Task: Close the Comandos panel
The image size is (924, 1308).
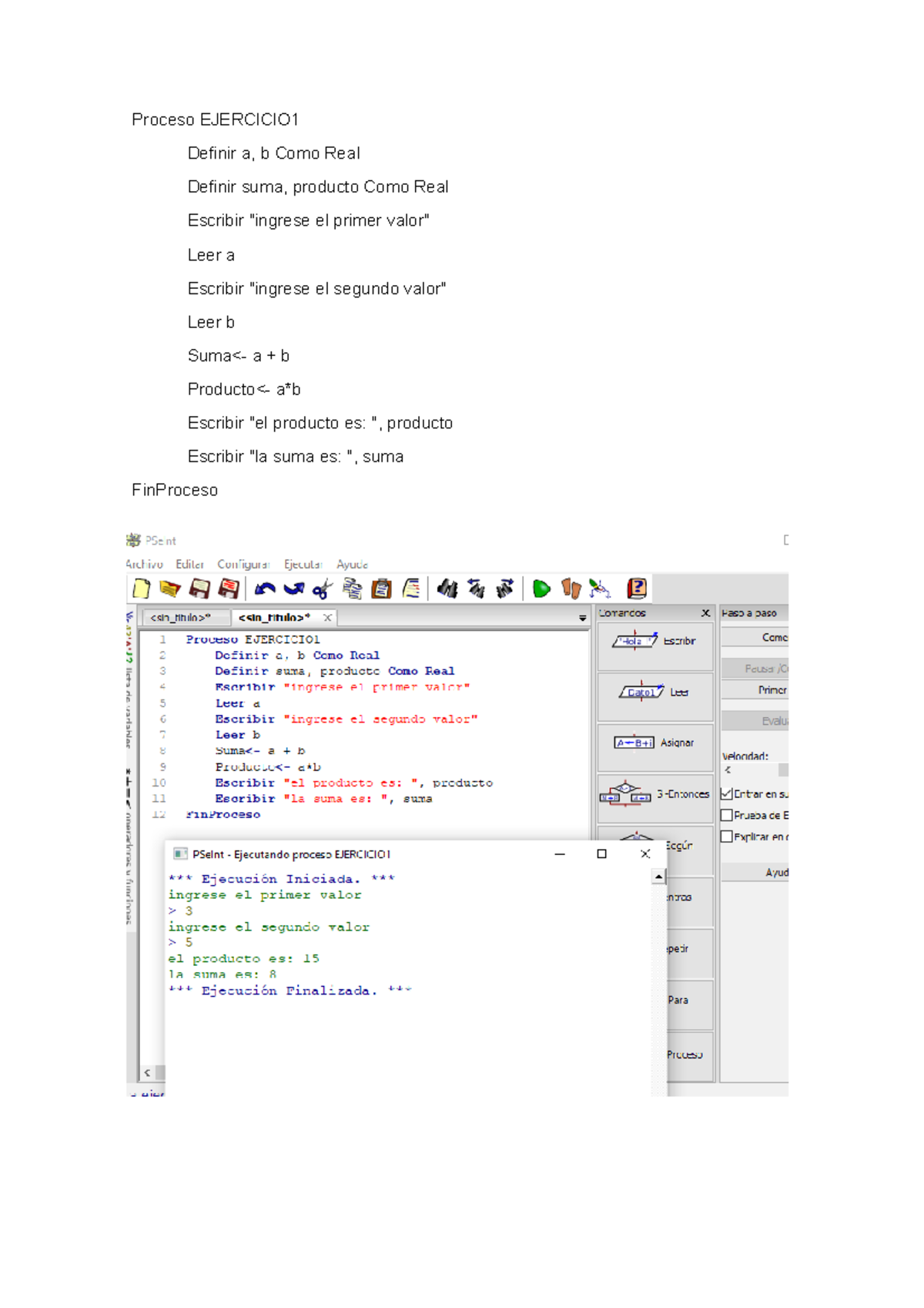Action: pyautogui.click(x=705, y=613)
